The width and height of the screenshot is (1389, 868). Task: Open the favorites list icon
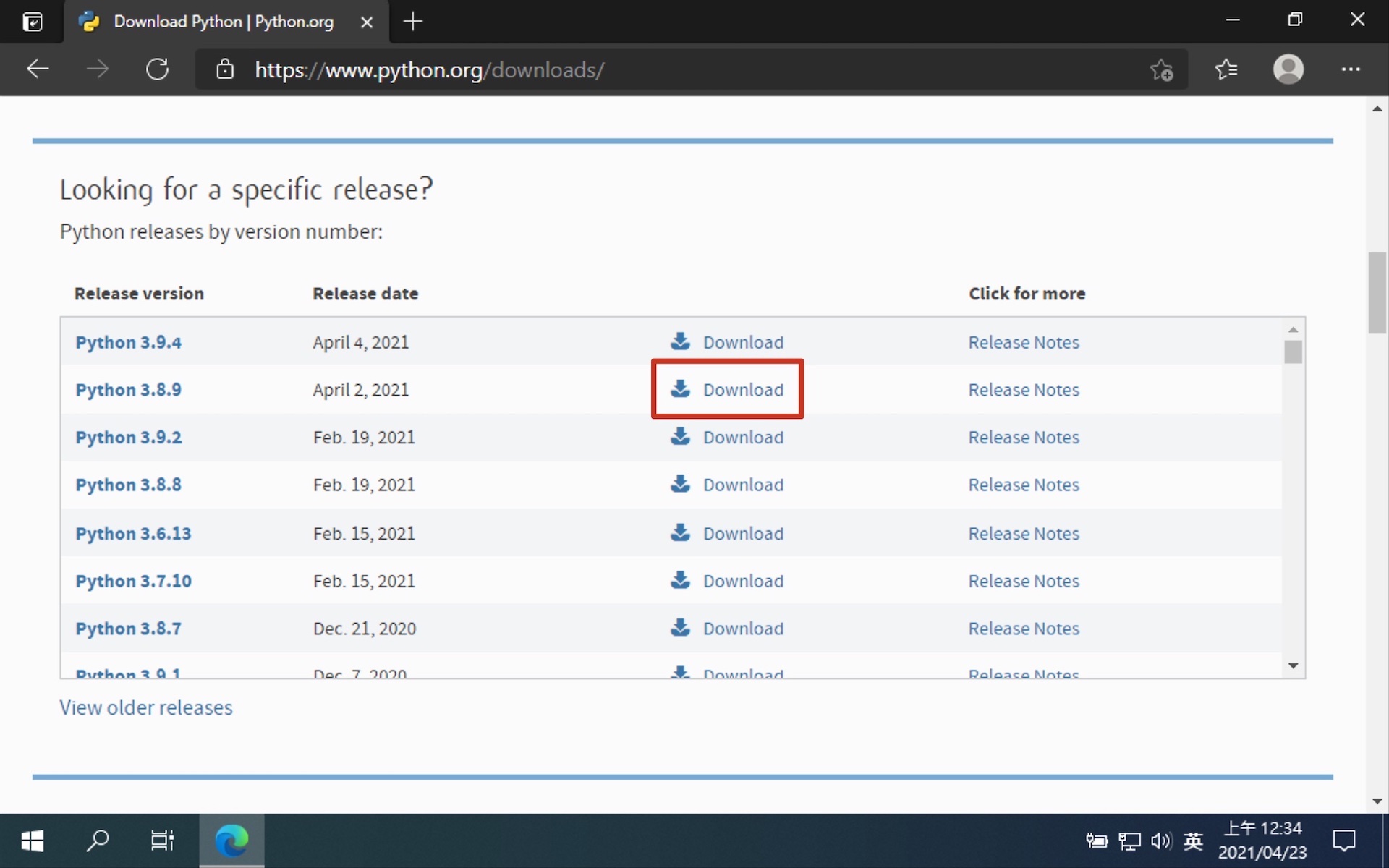(1226, 69)
